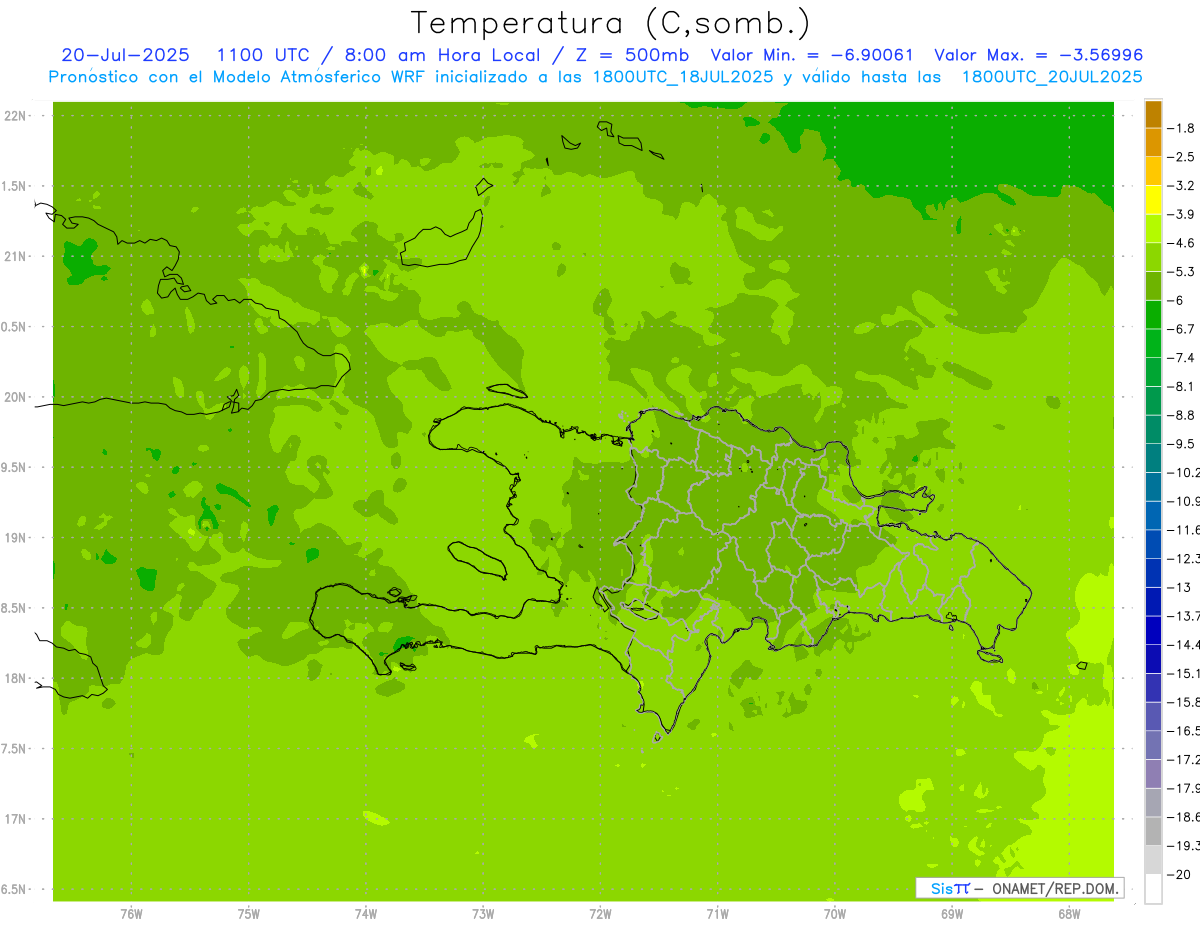Pick the gray swatch between -18.6 and -19.3
This screenshot has height=927, width=1200.
[1153, 831]
